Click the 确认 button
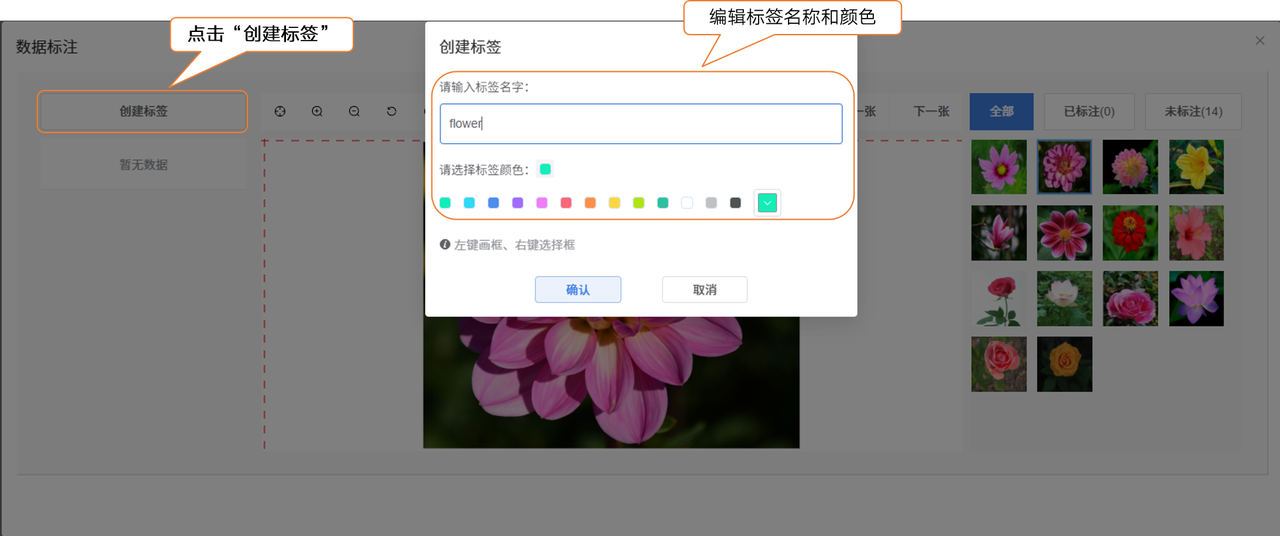 pos(578,290)
